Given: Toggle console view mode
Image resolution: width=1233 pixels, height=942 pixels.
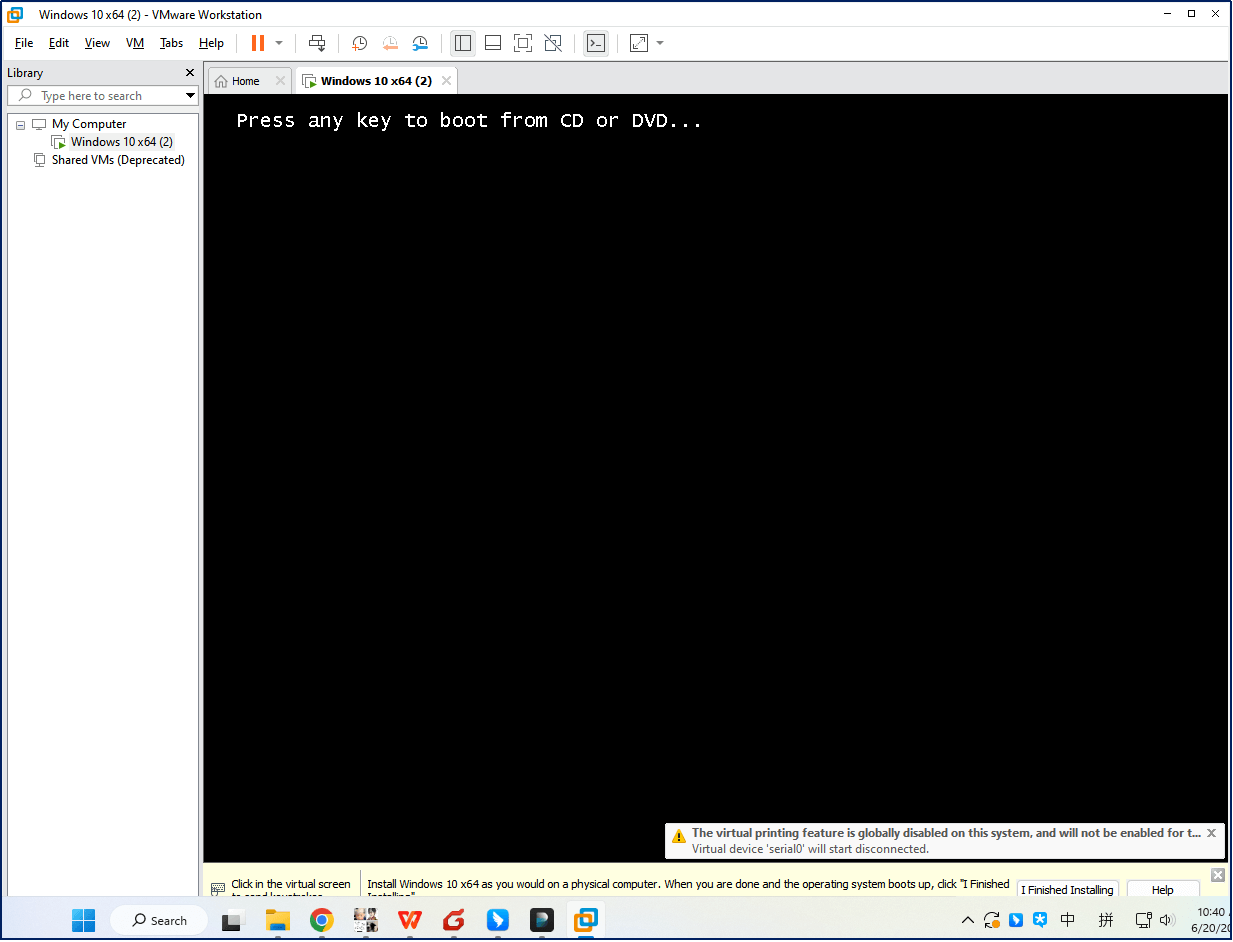Looking at the screenshot, I should 595,43.
